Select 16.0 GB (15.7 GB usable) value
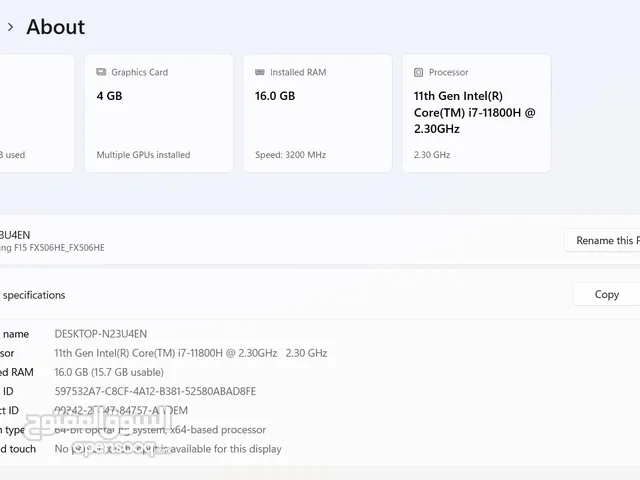Viewport: 640px width, 480px height. click(x=109, y=372)
